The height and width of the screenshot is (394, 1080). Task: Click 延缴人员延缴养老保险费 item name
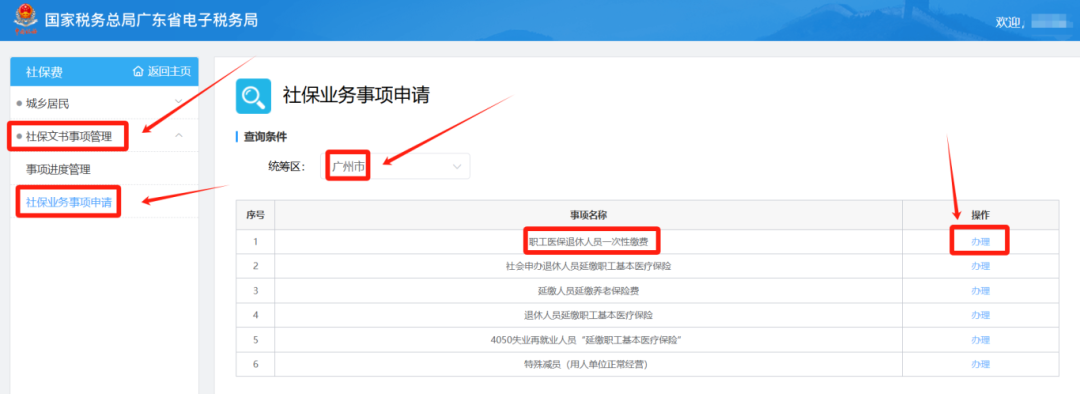pos(588,291)
